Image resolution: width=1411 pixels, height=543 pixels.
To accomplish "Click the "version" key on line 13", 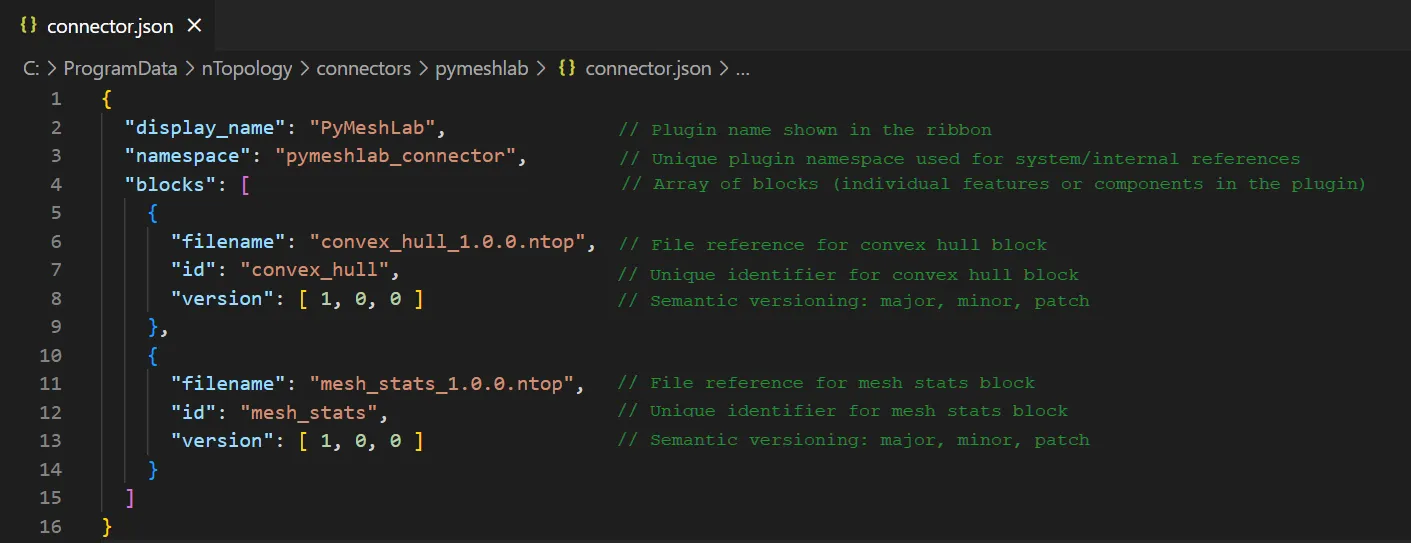I will (223, 440).
